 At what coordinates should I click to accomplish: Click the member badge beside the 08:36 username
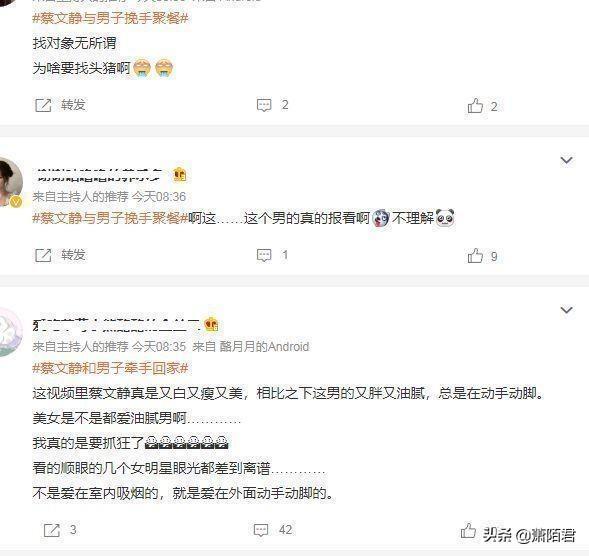180,175
